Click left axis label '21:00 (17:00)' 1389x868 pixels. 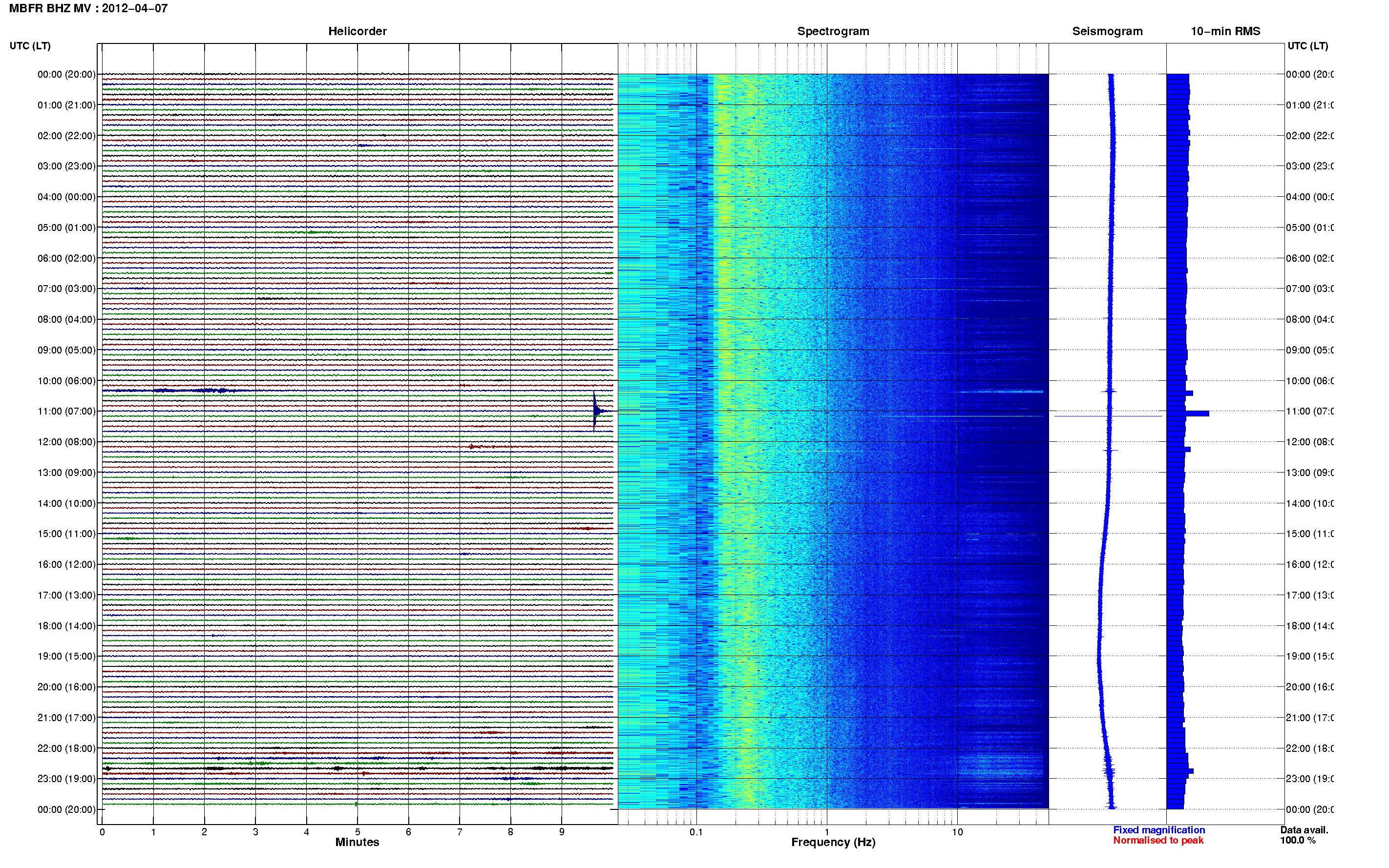coord(66,718)
